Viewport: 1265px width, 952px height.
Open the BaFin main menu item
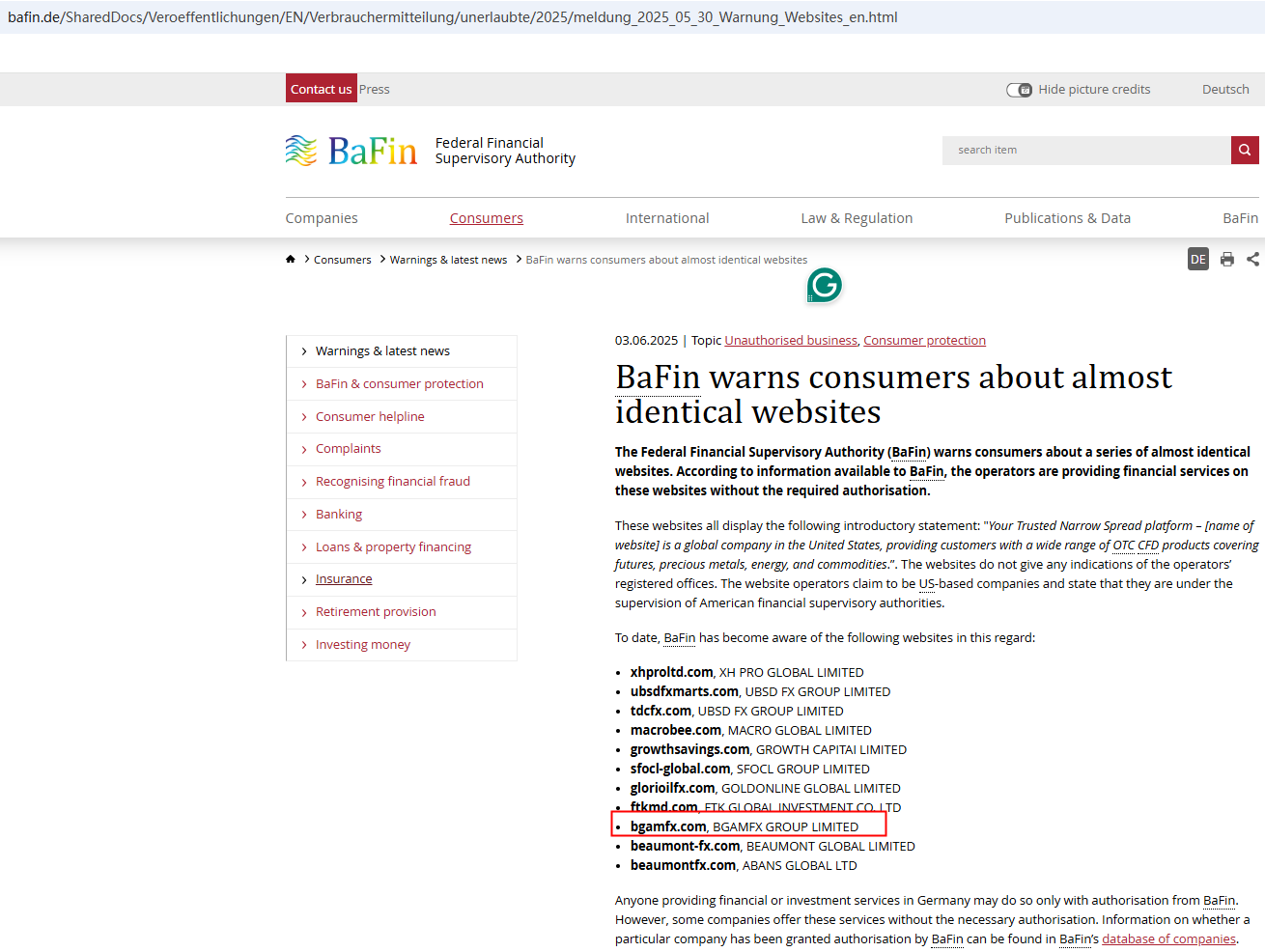(x=1241, y=218)
